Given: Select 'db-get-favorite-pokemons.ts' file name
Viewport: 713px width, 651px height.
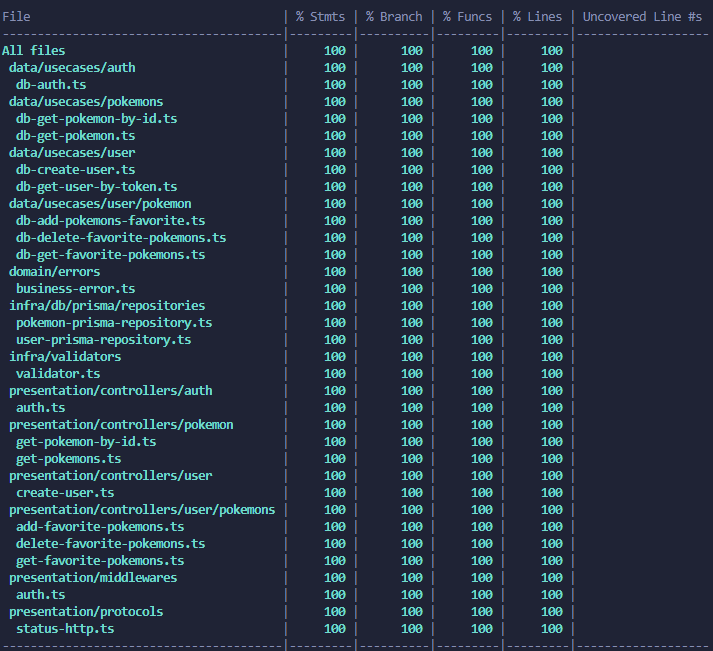Looking at the screenshot, I should pos(111,255).
